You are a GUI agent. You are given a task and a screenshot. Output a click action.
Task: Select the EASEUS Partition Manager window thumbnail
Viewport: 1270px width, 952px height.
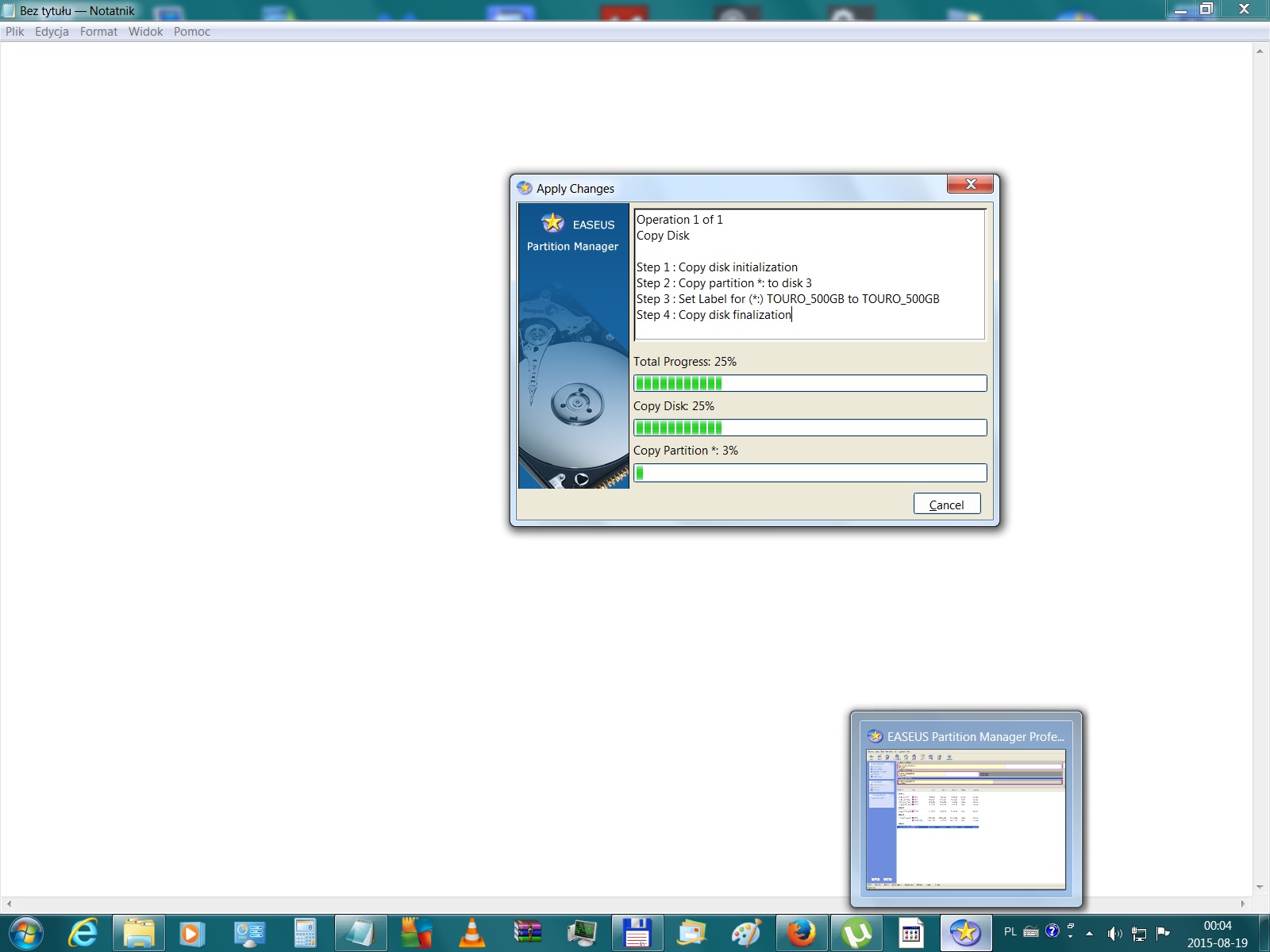pos(966,820)
